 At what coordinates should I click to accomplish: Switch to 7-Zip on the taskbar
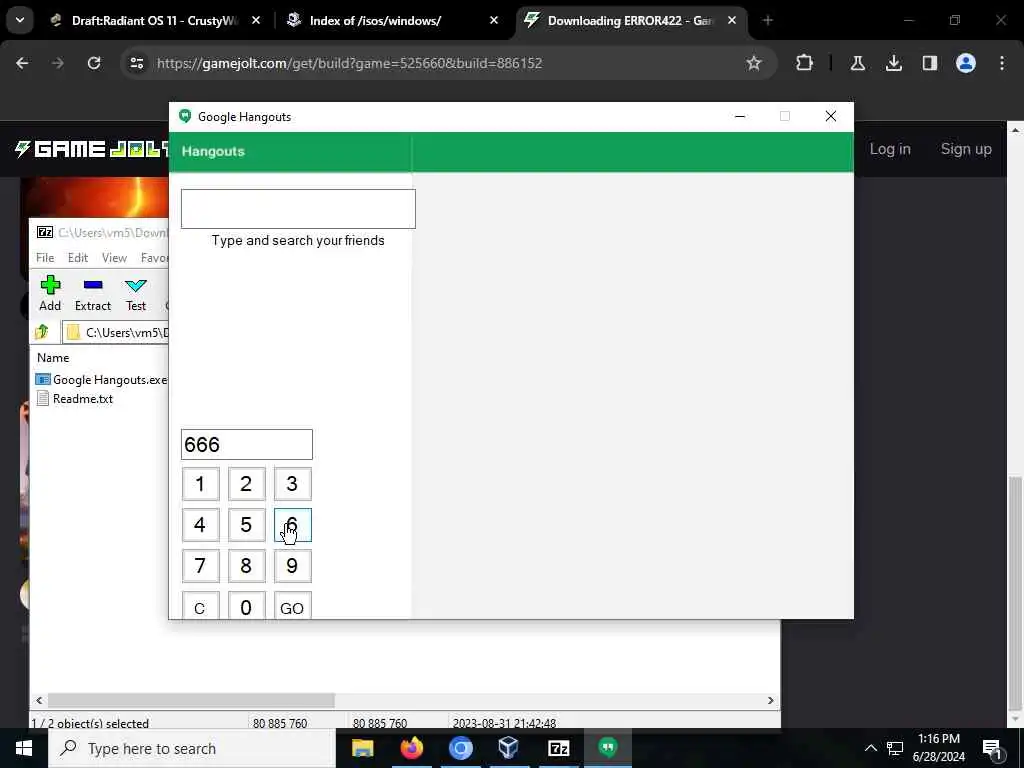(558, 748)
